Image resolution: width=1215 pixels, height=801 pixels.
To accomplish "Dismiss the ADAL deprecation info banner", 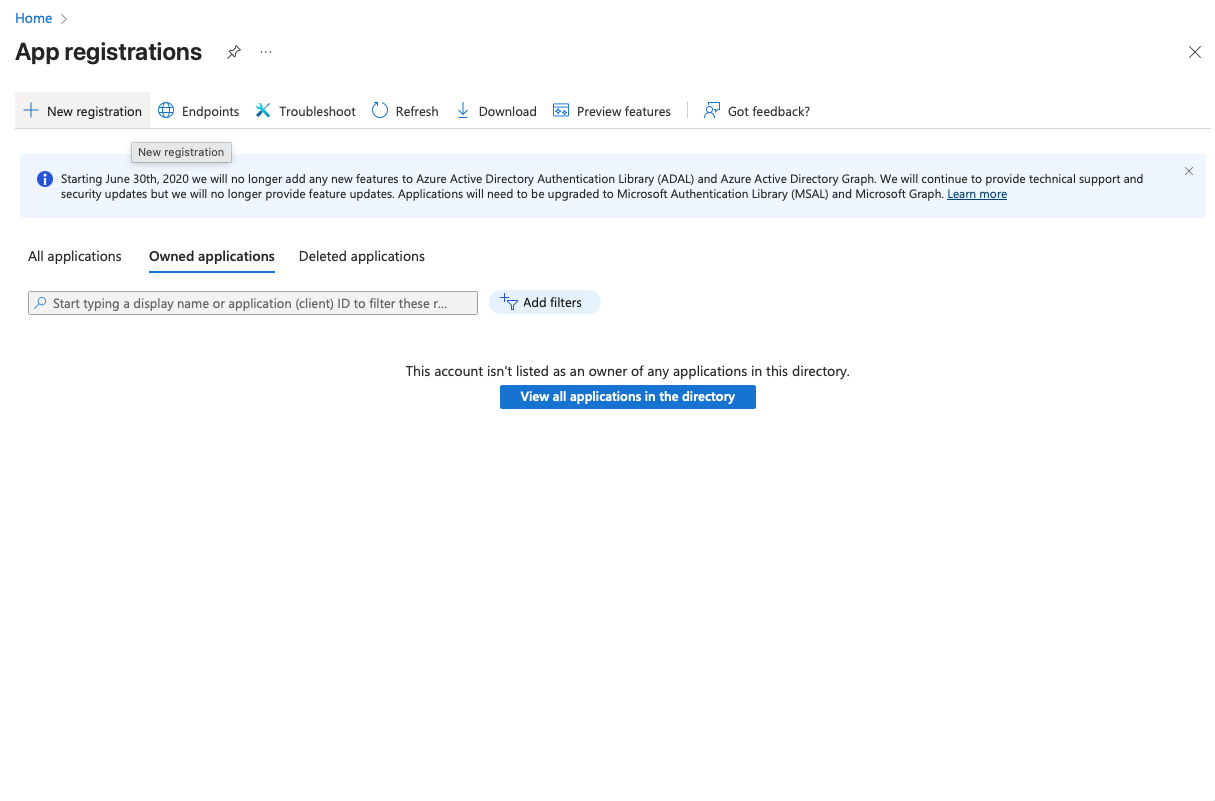I will [1189, 171].
